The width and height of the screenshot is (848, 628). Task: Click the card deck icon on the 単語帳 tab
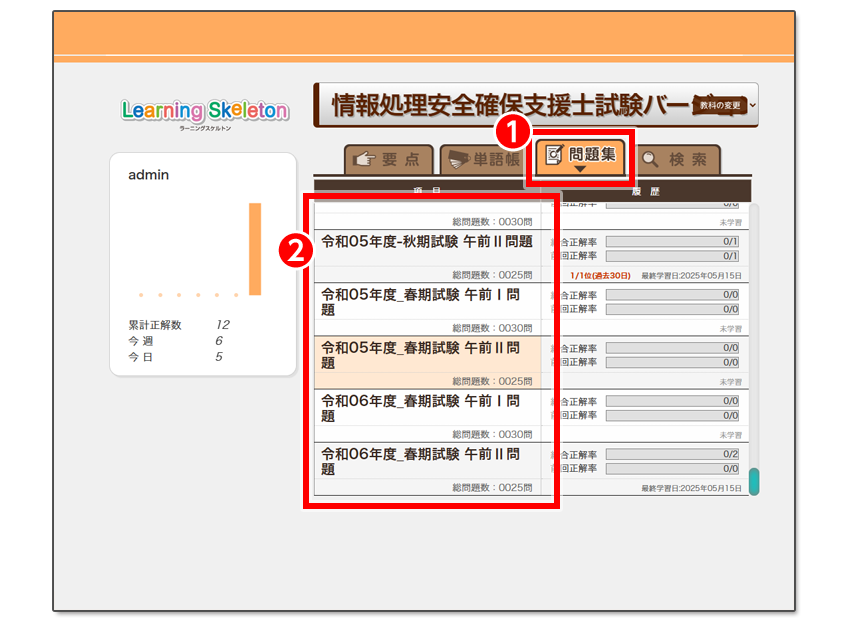(459, 159)
